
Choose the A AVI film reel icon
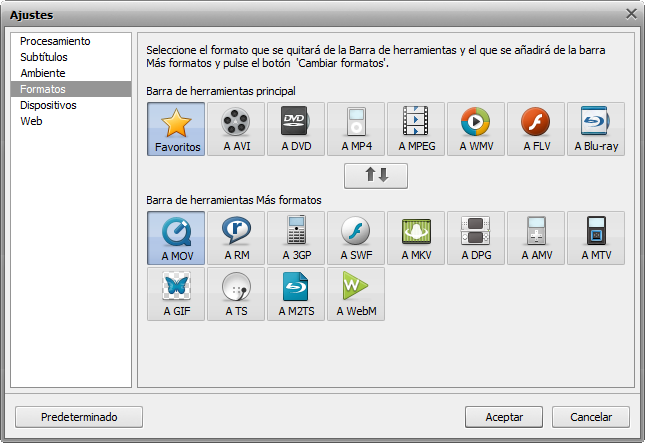tap(236, 129)
